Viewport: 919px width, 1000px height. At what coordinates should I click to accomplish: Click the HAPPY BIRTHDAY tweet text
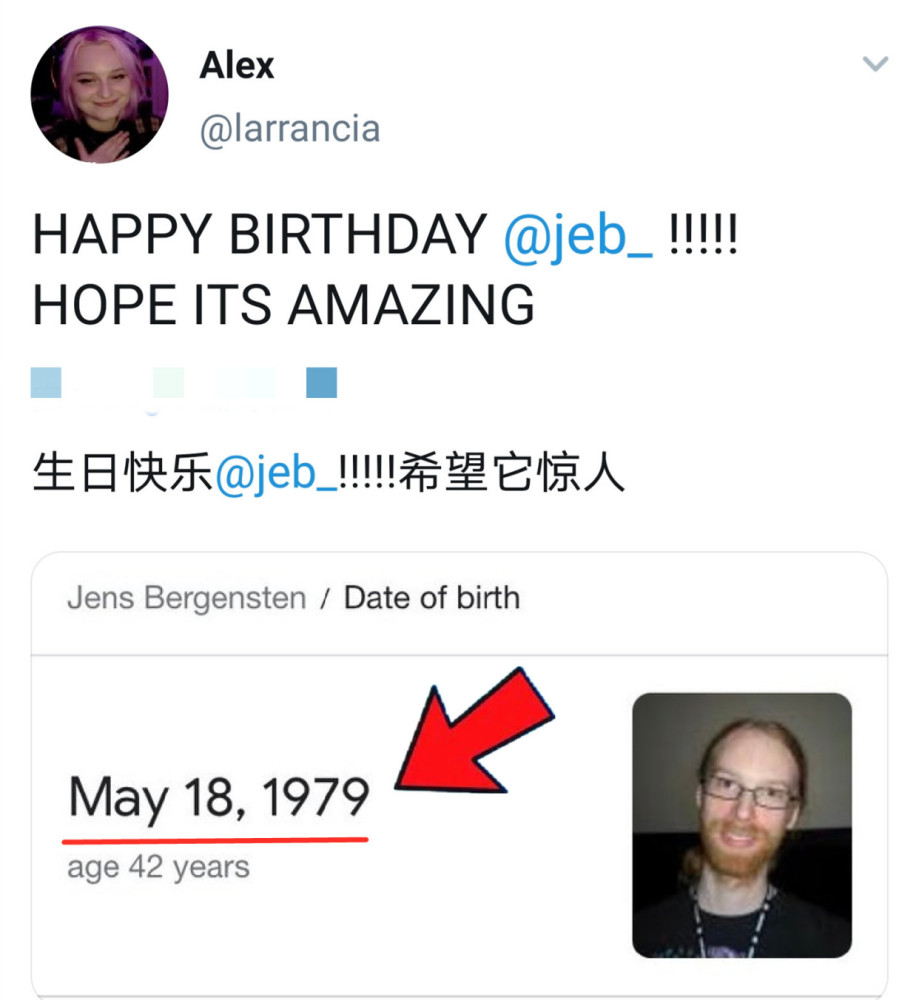(385, 235)
